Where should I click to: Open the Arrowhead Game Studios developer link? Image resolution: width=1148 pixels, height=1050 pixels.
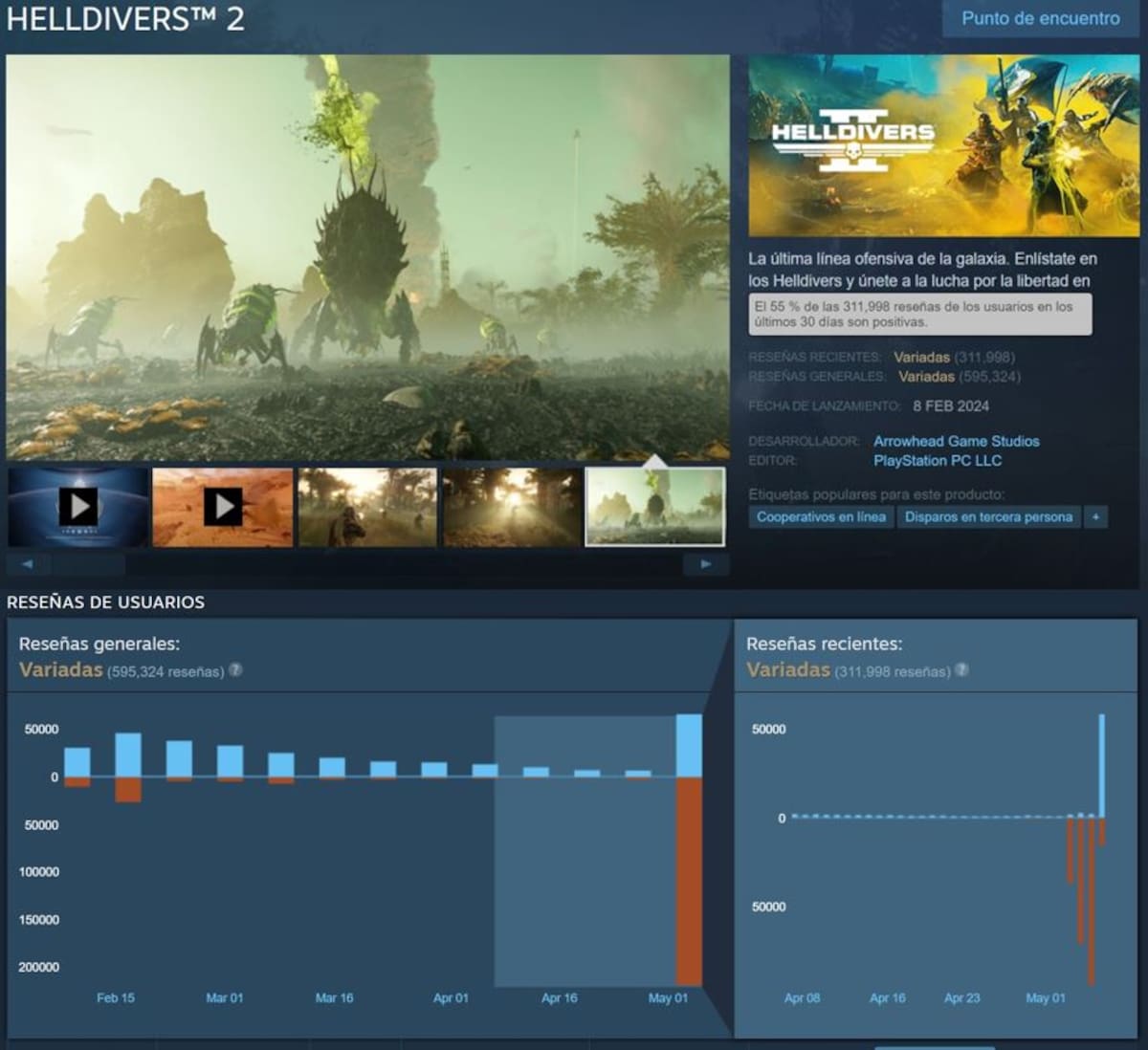point(956,441)
